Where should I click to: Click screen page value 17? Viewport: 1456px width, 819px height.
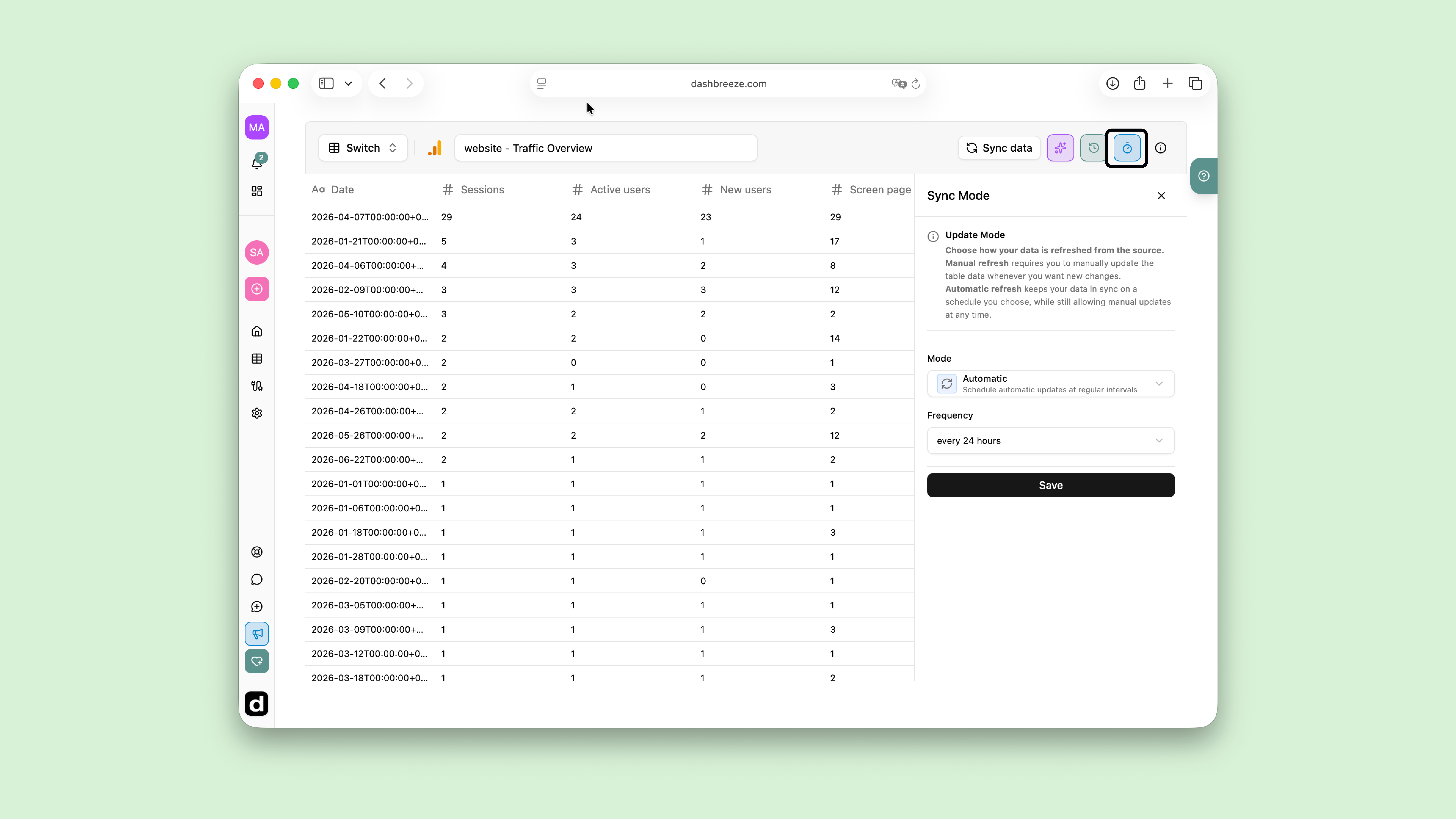point(835,241)
